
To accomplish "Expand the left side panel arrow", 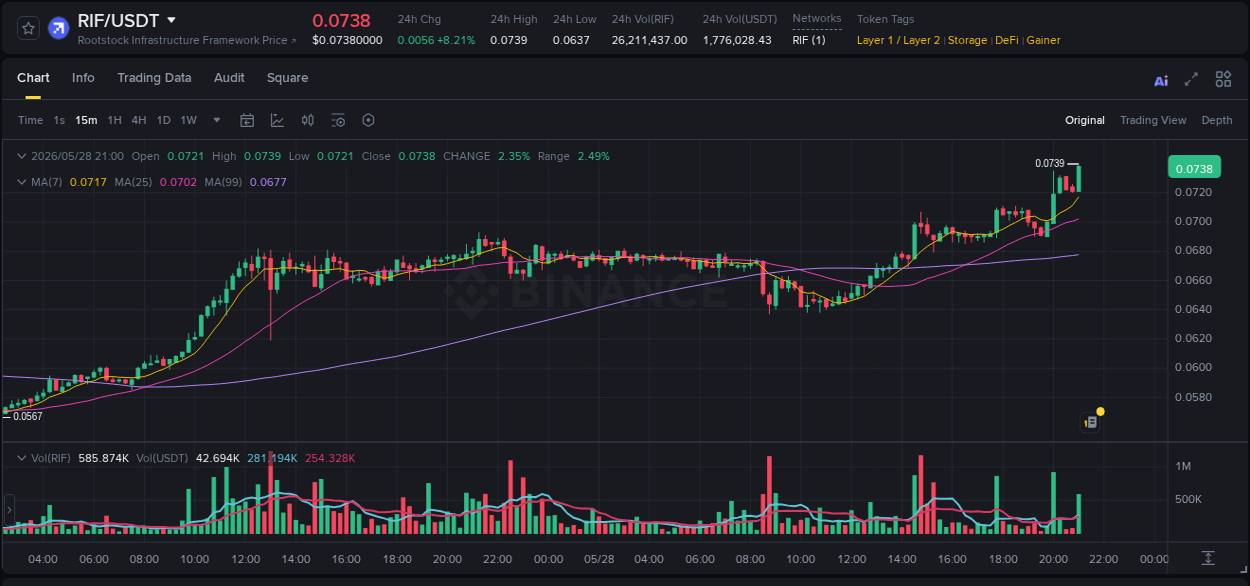I will (x=7, y=509).
